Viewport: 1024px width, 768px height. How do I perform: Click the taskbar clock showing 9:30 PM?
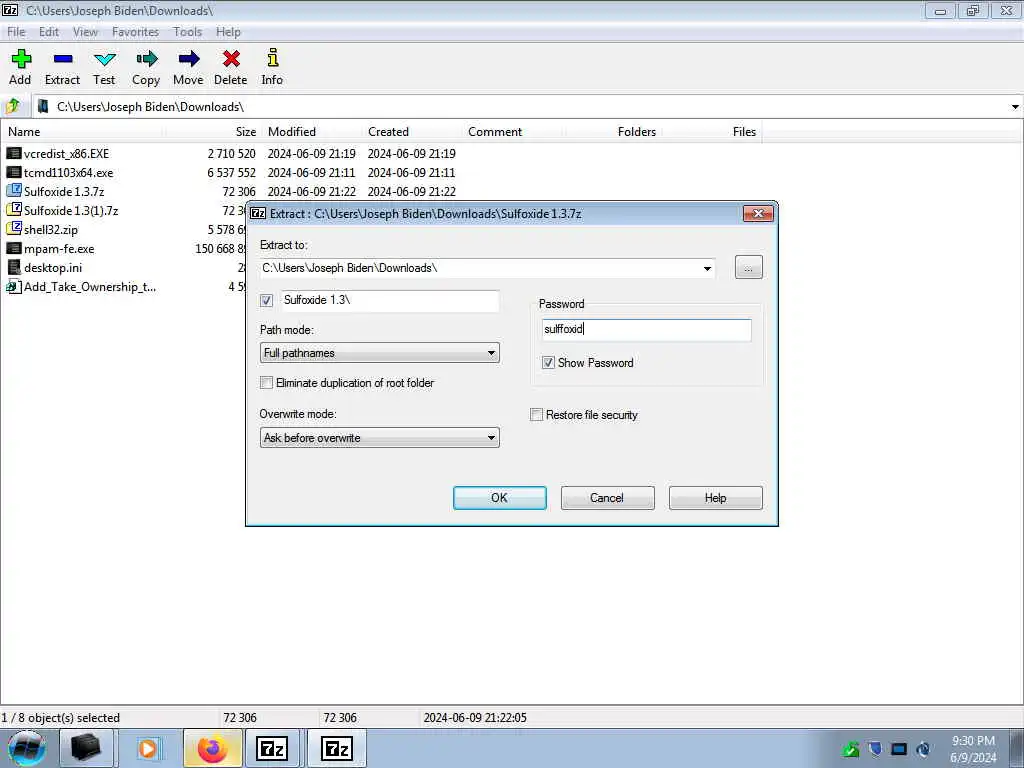973,741
